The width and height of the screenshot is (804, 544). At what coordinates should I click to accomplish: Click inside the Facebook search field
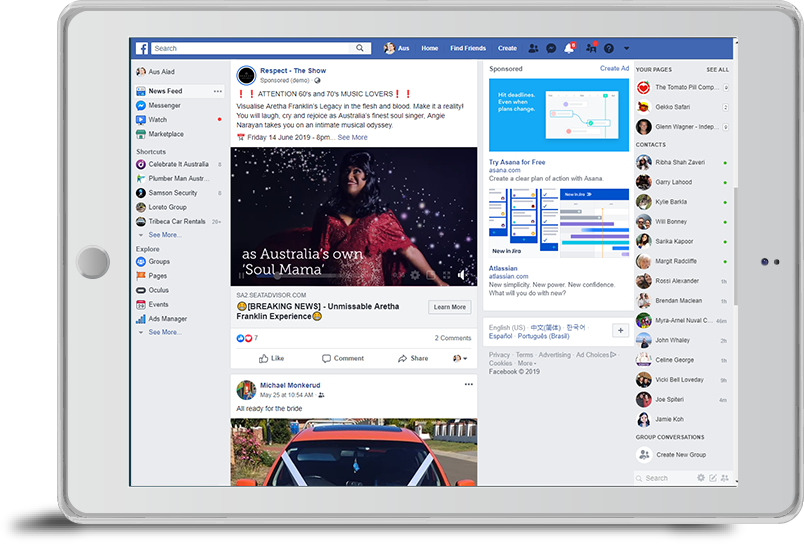(x=250, y=48)
